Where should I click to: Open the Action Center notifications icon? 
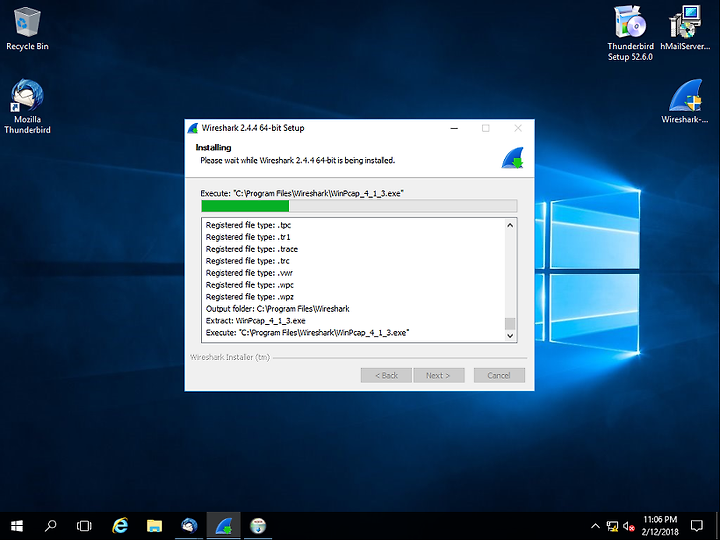[697, 526]
